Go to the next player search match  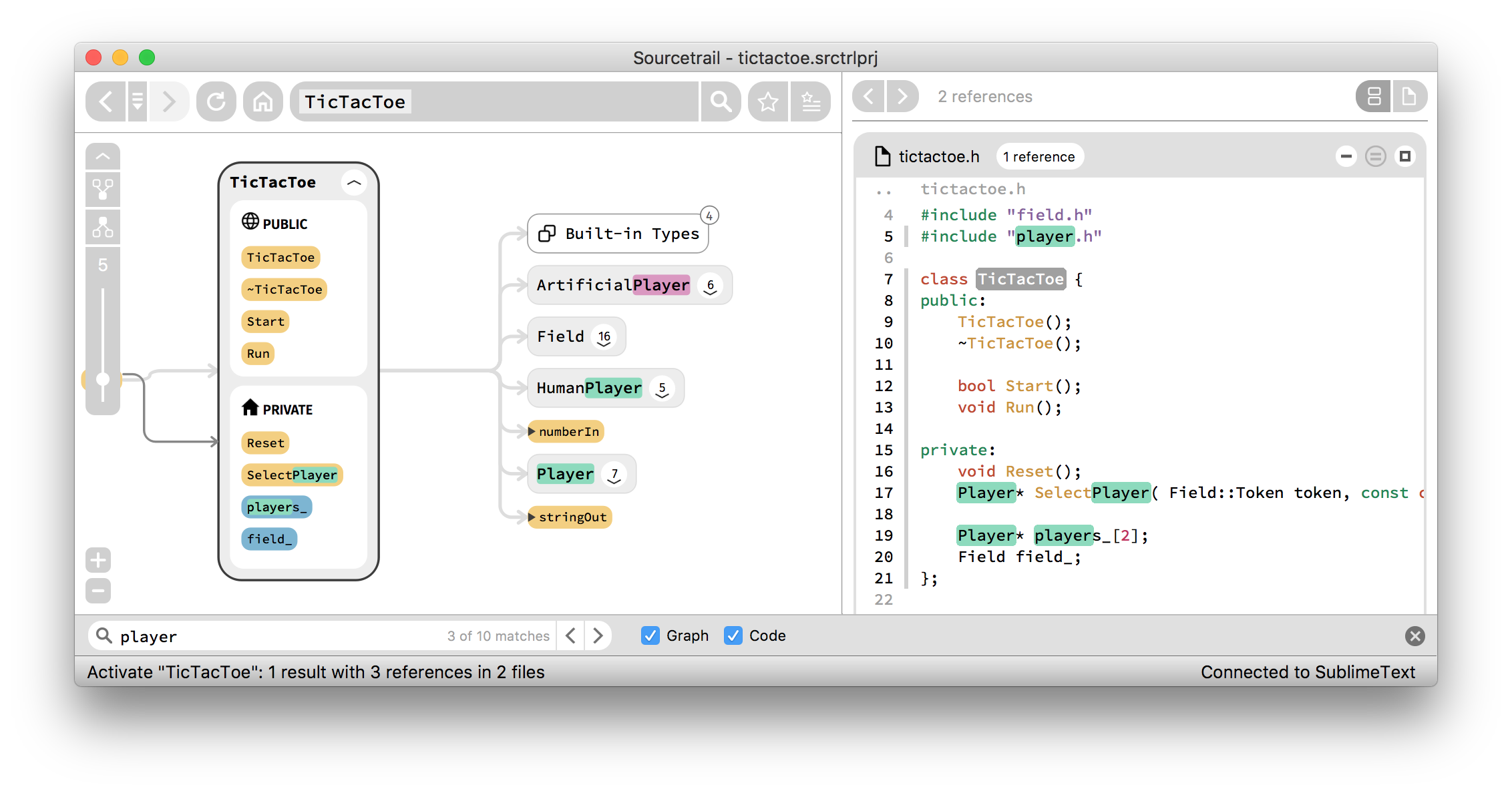598,635
